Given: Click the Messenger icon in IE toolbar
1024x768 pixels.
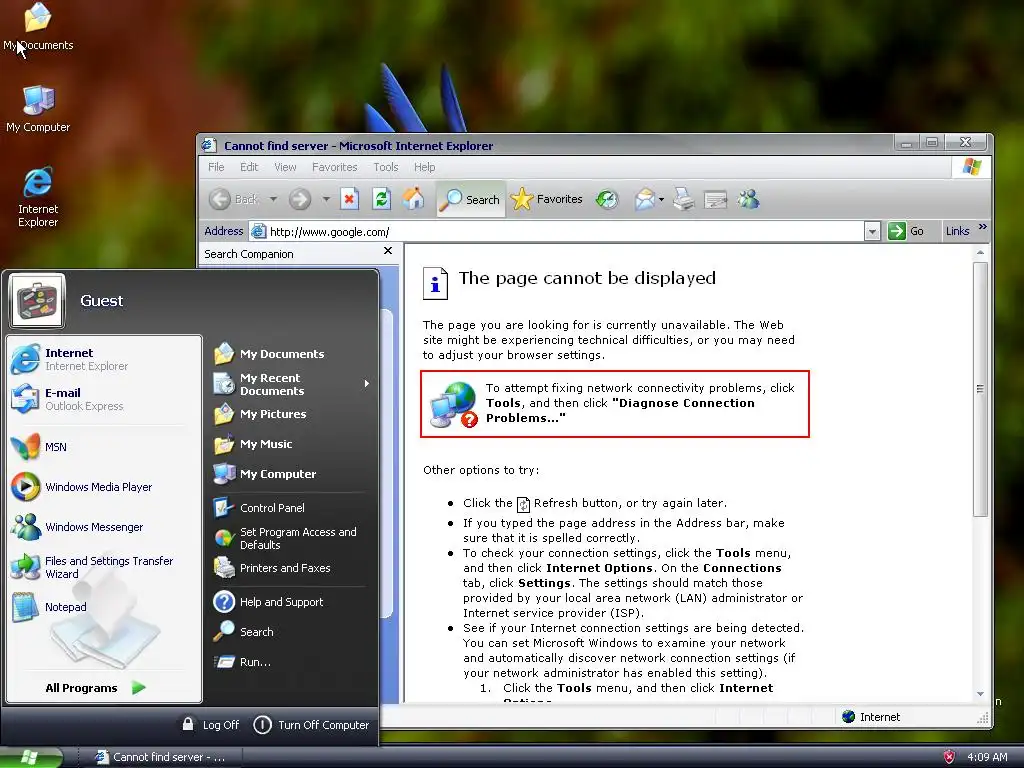Looking at the screenshot, I should point(748,199).
